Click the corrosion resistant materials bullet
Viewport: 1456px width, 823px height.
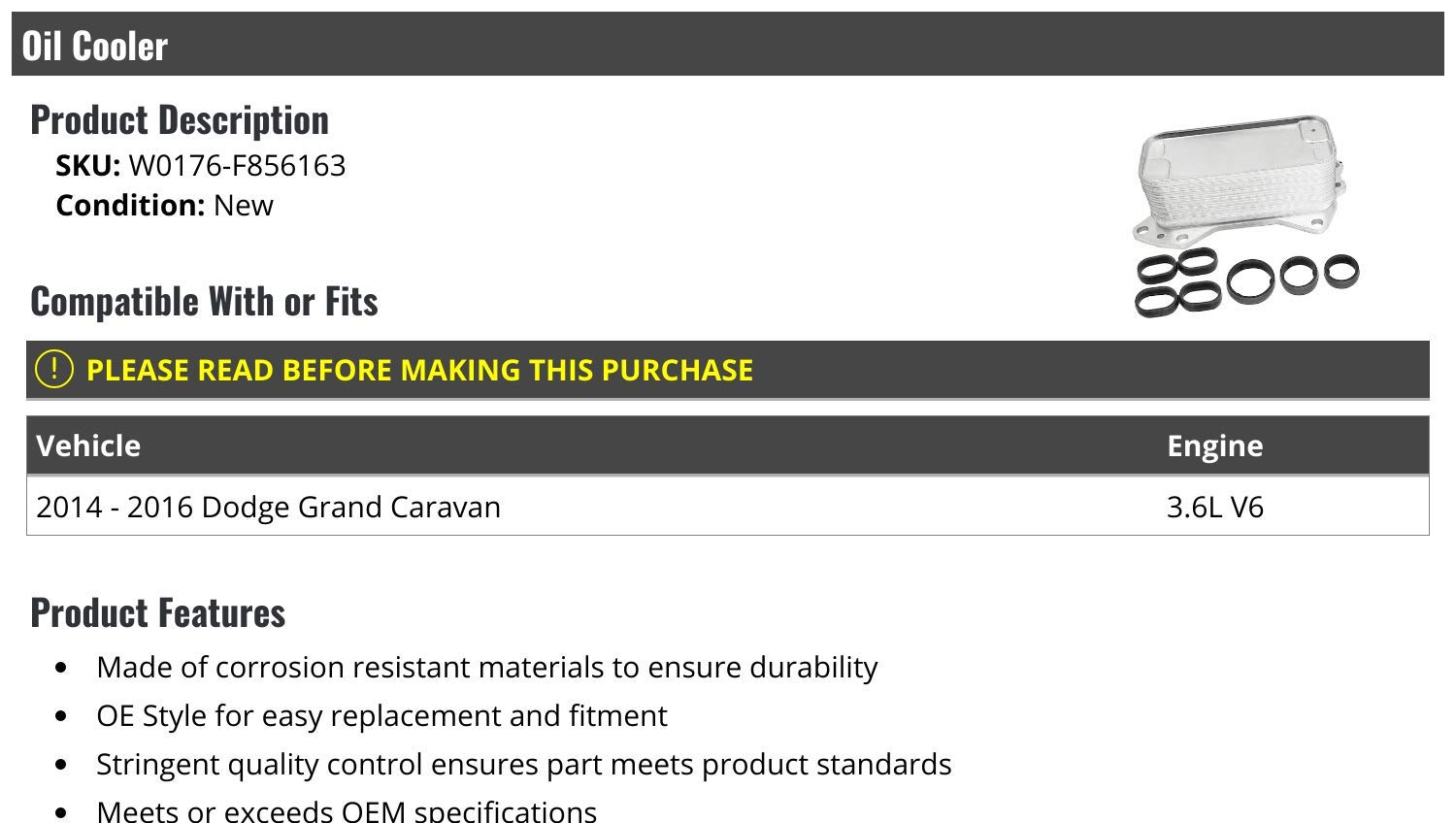(x=487, y=668)
